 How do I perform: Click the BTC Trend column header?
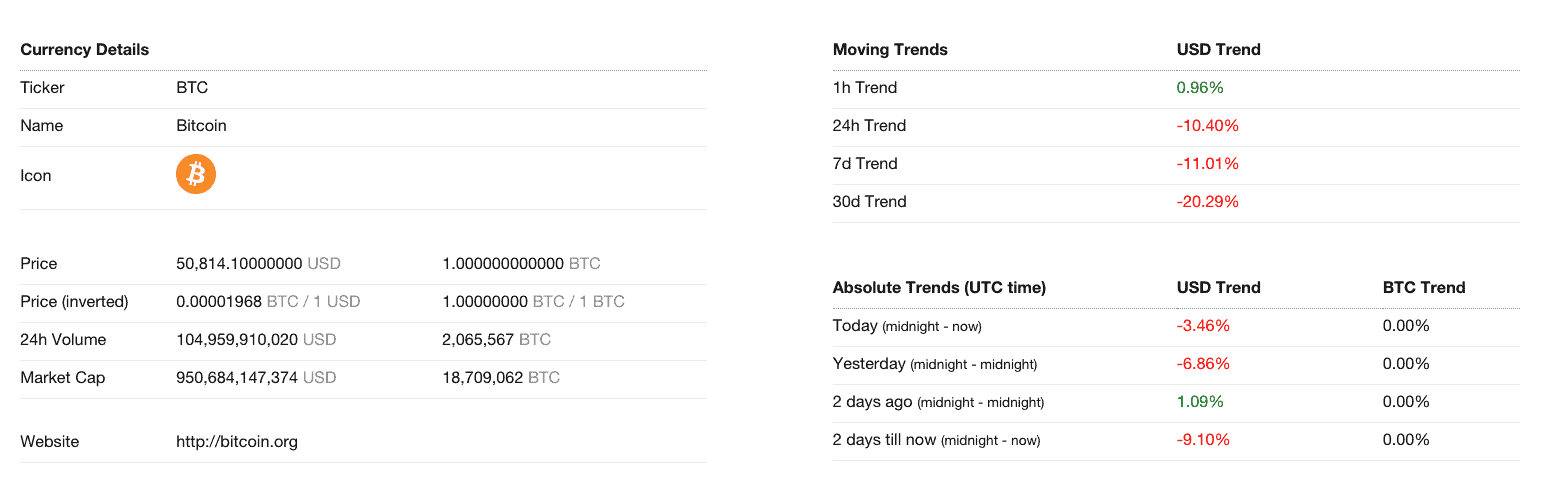[x=1424, y=288]
